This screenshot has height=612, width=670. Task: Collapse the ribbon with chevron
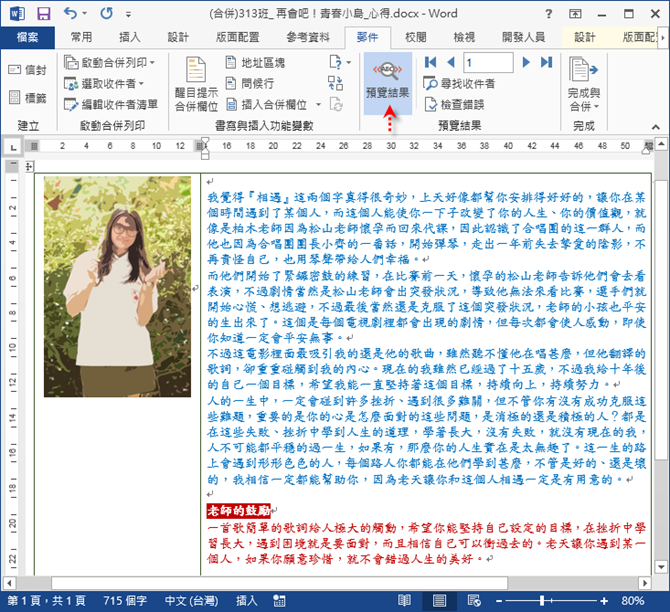click(655, 127)
